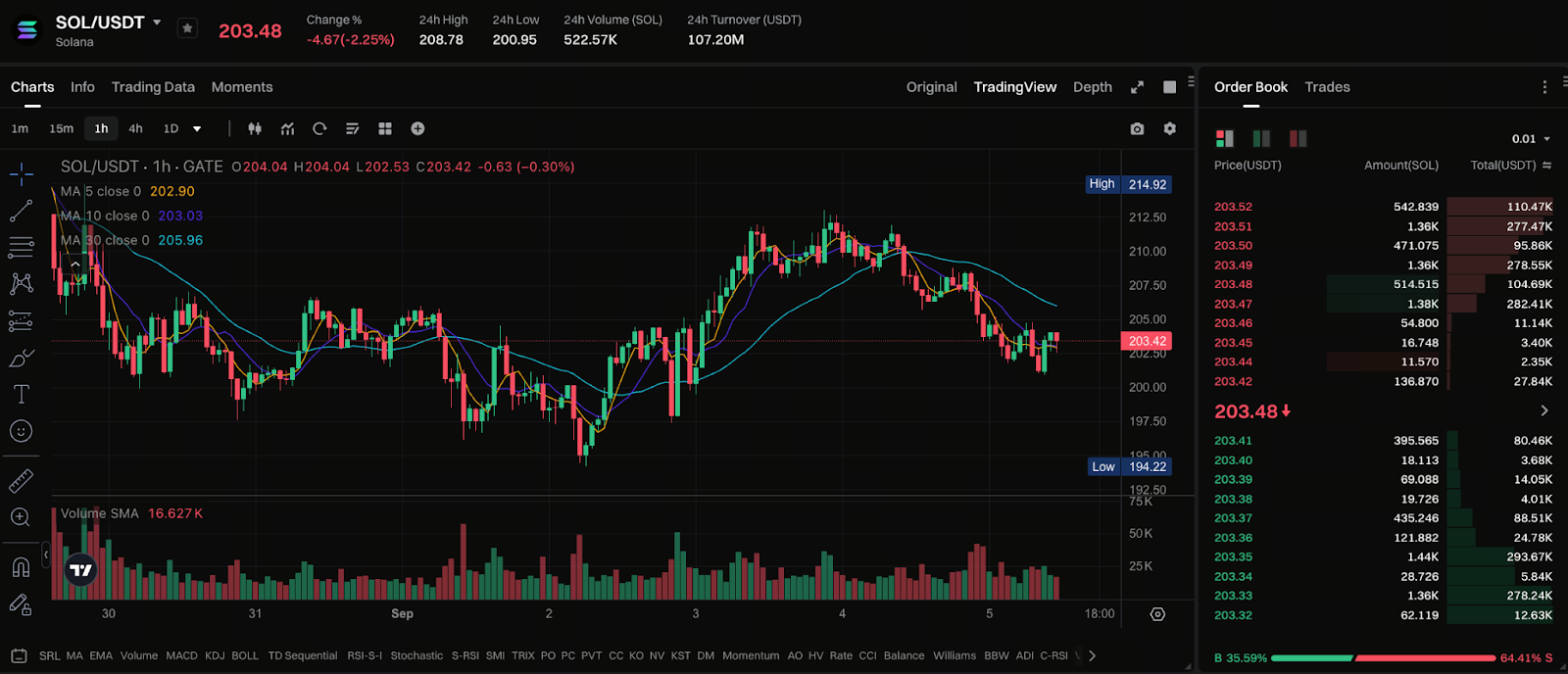This screenshot has height=674, width=1568.
Task: Show both bids and asks order book view
Action: point(1225,139)
